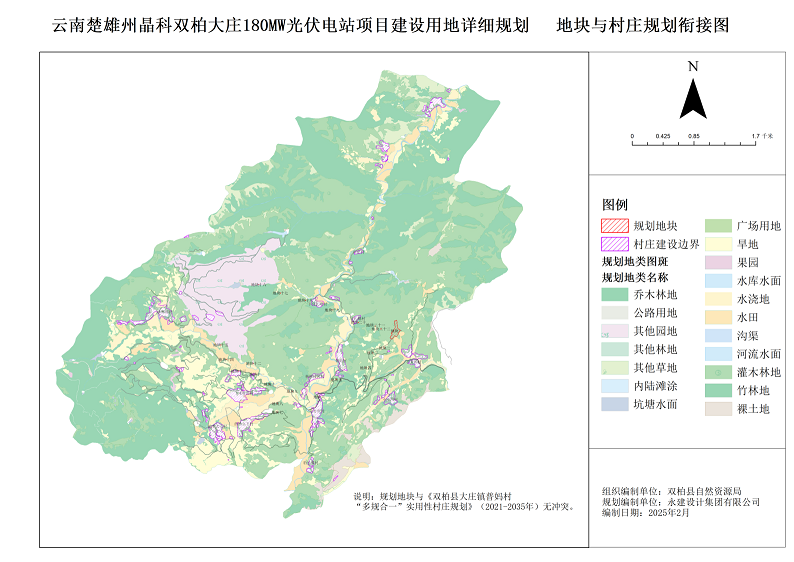Select the 水田 orange legend swatch
The height and width of the screenshot is (562, 794).
click(x=718, y=317)
